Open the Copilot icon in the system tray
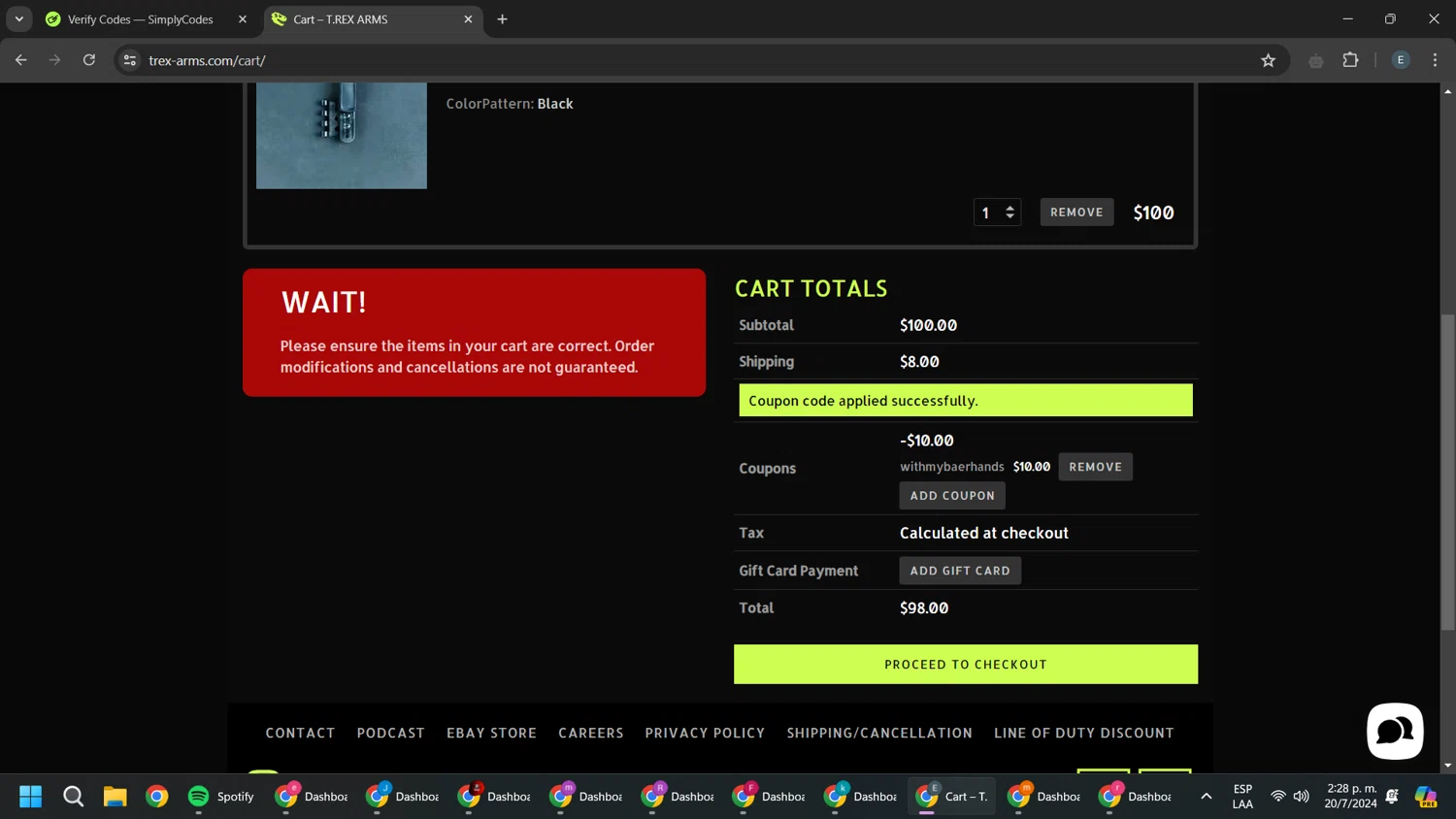This screenshot has height=819, width=1456. coord(1426,797)
